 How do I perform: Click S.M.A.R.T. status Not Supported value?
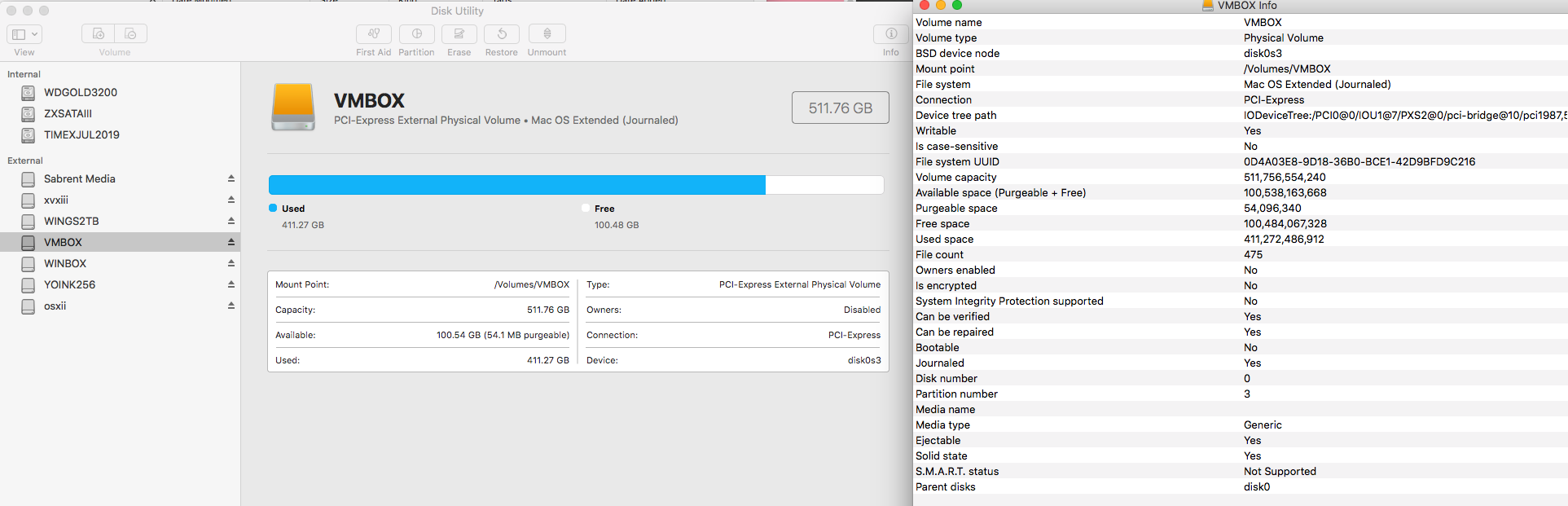coord(1280,471)
